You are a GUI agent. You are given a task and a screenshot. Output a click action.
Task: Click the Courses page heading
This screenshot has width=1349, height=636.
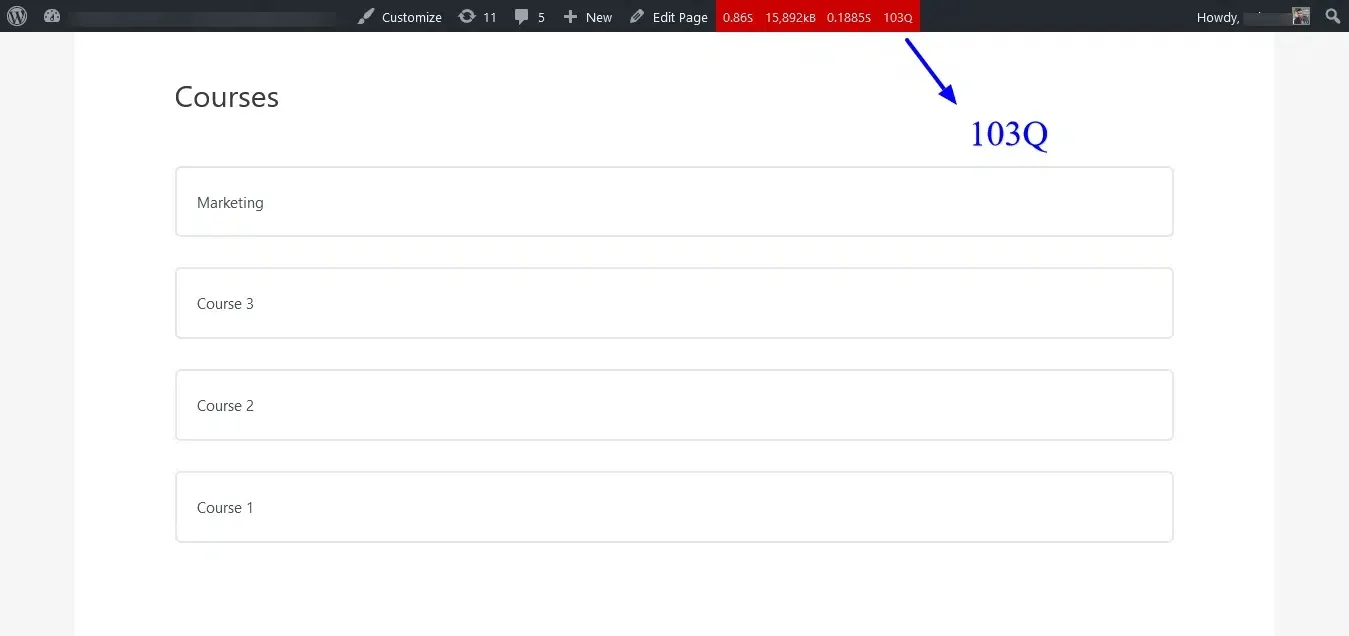point(226,97)
